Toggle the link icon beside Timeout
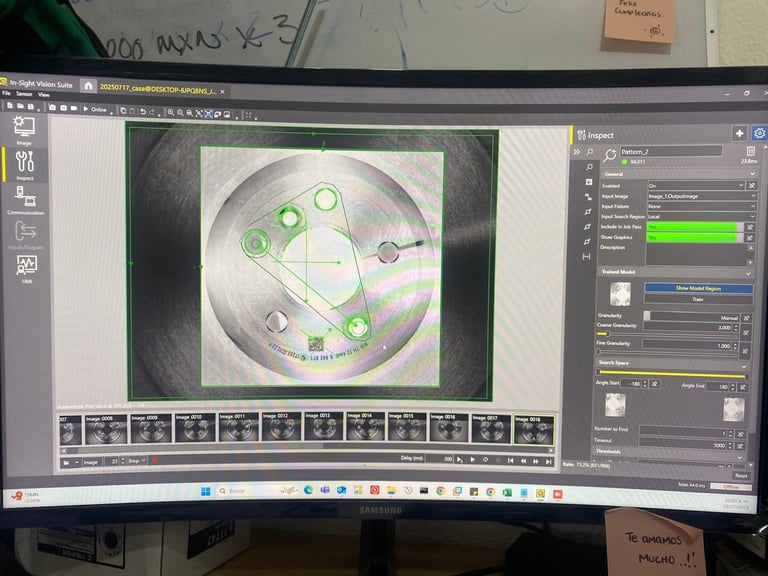The image size is (768, 576). 740,445
